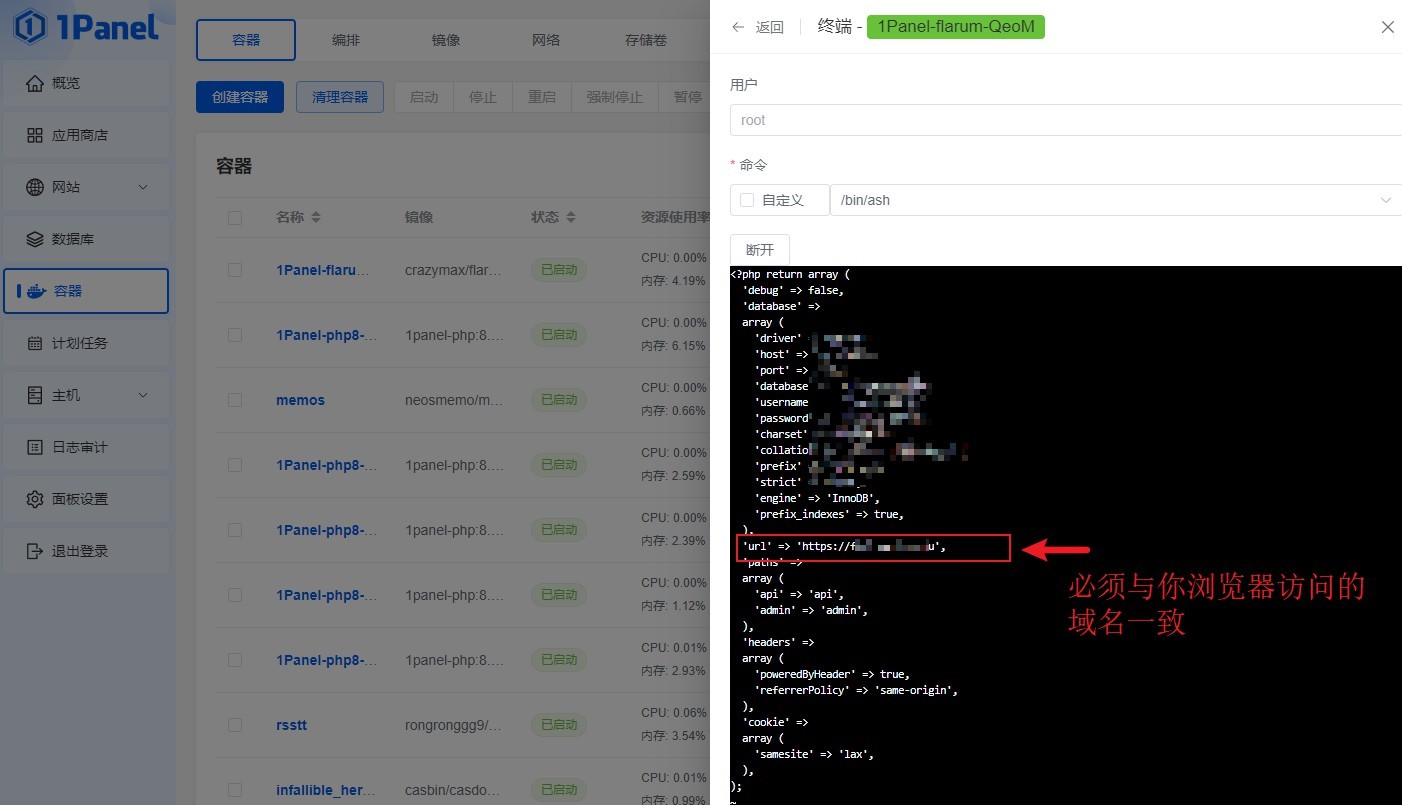
Task: Click the neosmemo image cell text
Action: (454, 400)
